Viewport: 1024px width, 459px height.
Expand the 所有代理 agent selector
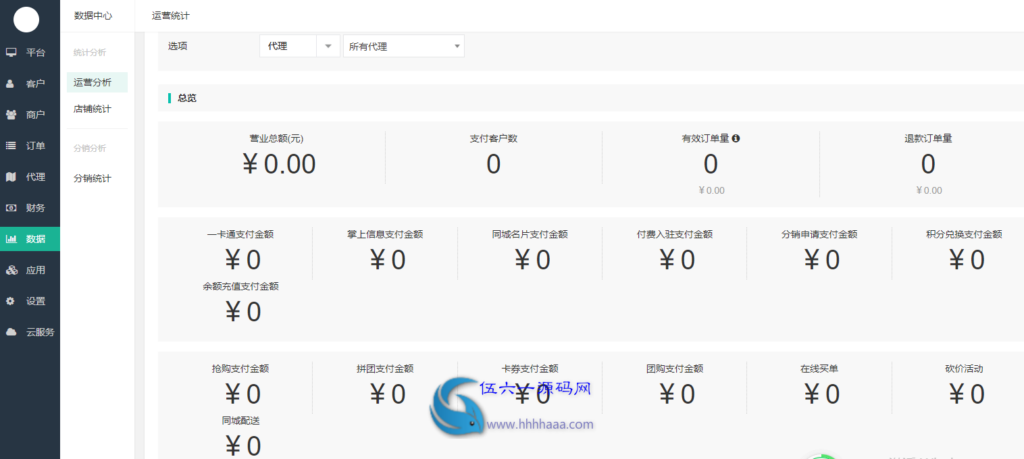point(404,46)
